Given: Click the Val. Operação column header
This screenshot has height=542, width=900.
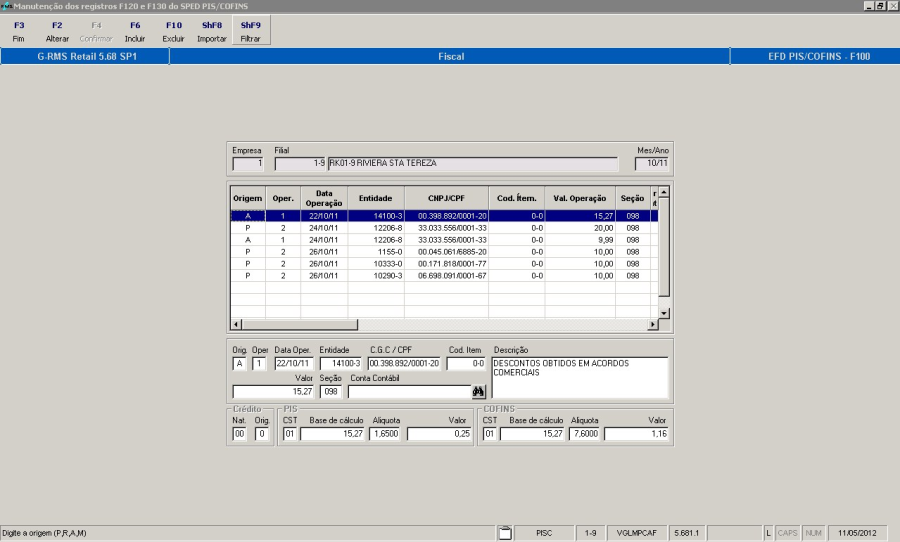Looking at the screenshot, I should tap(580, 198).
